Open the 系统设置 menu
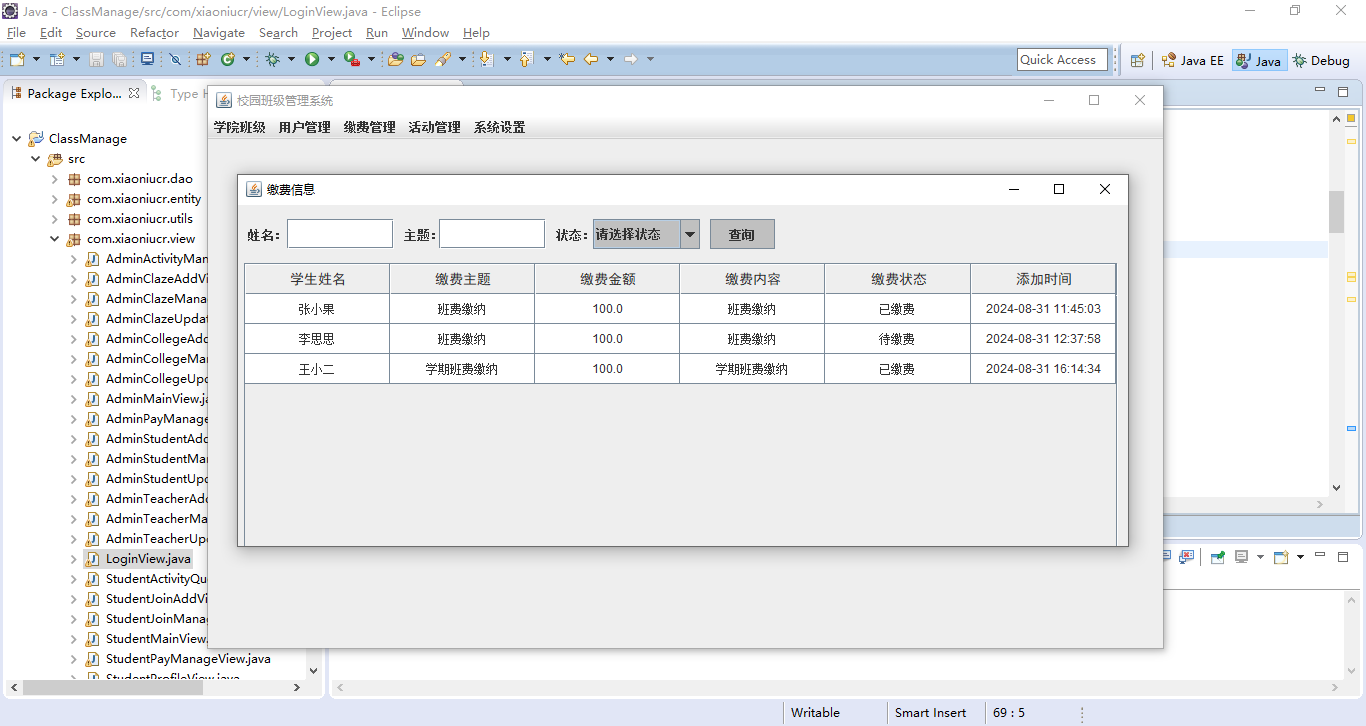The width and height of the screenshot is (1366, 726). pos(500,127)
